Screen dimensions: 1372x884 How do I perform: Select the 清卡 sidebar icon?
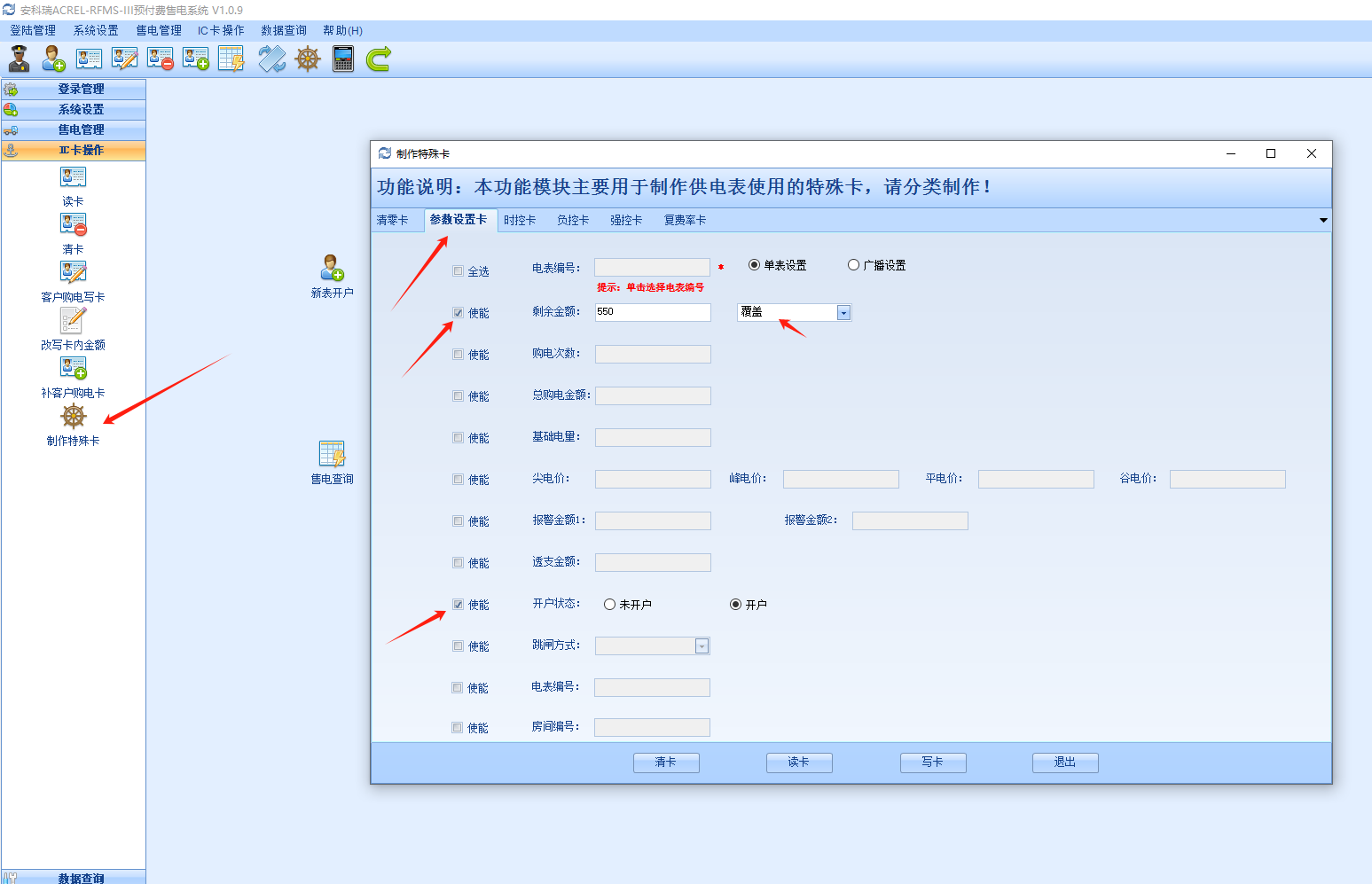pos(73,225)
